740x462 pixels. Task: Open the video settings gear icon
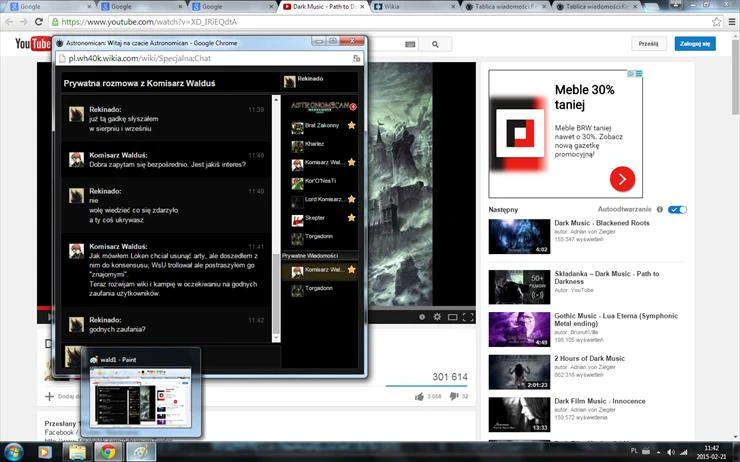pos(437,317)
